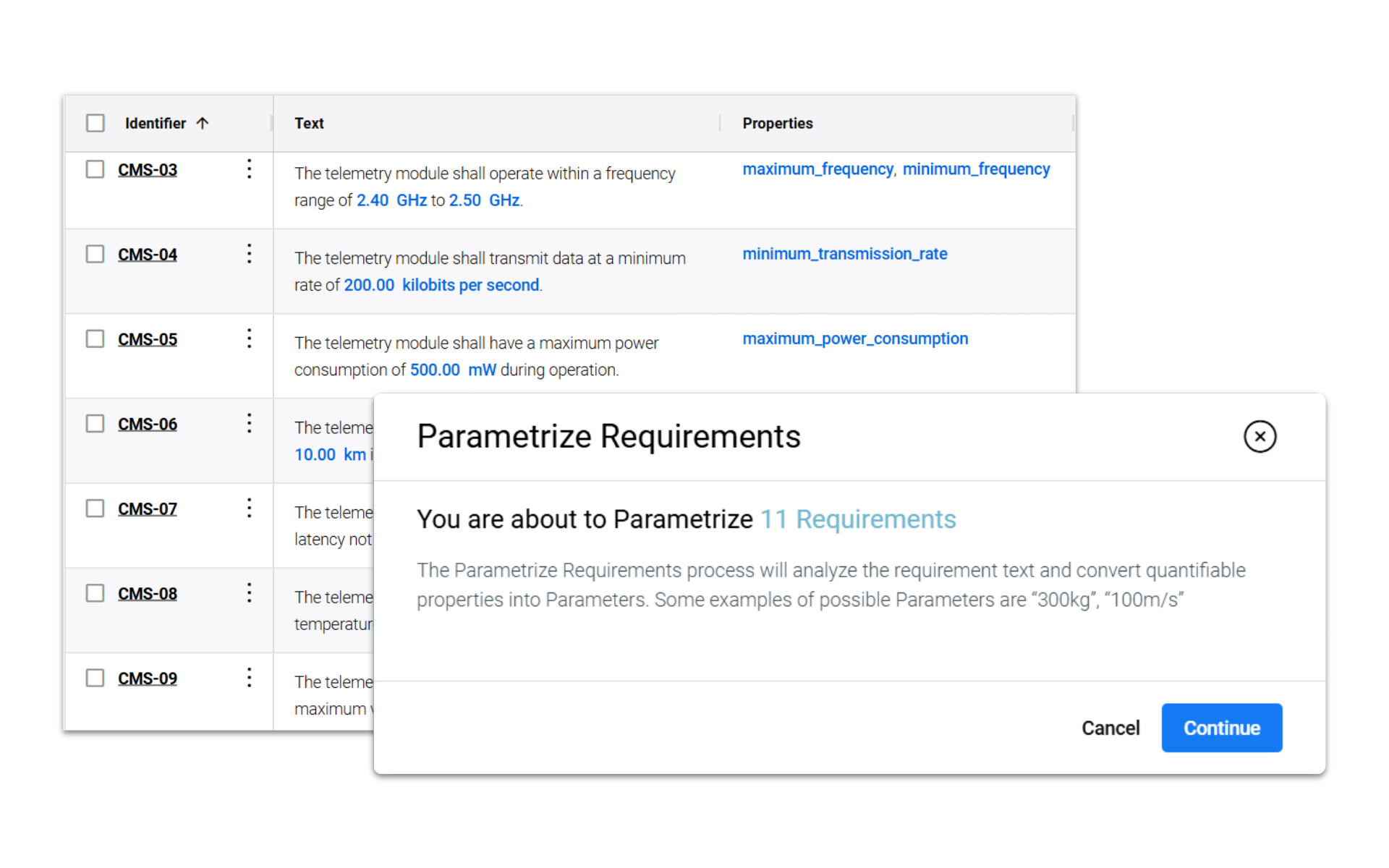This screenshot has height=868, width=1389.
Task: Click the maximum_frequency property link
Action: 817,169
